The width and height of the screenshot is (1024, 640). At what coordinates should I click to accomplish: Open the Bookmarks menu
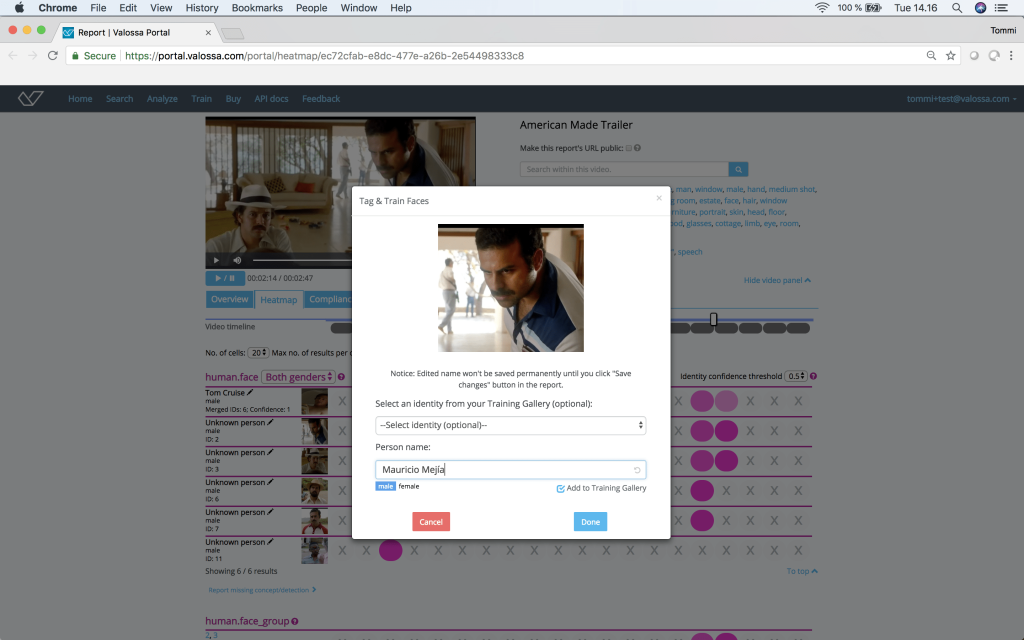click(x=257, y=8)
